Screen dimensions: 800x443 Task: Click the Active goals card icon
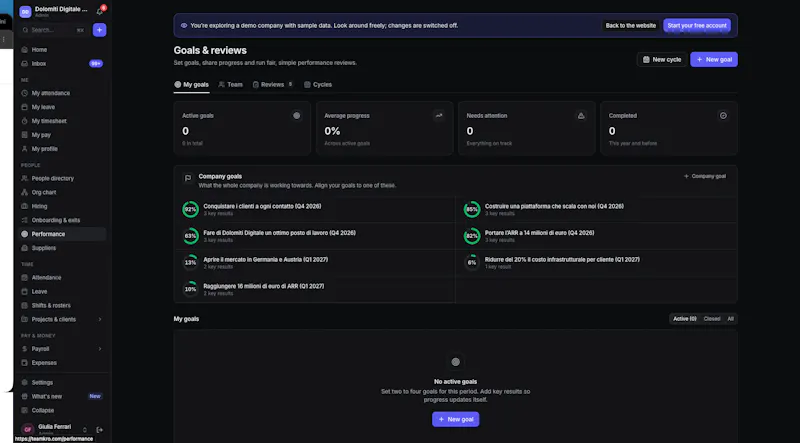point(296,116)
